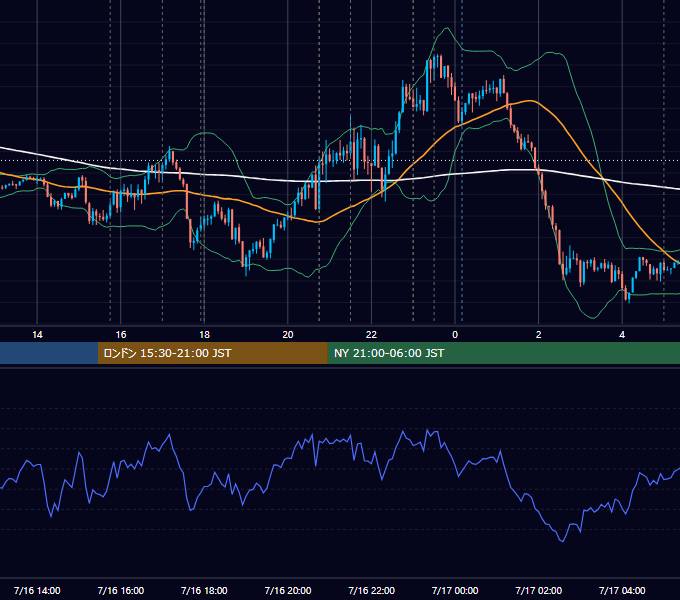Image resolution: width=680 pixels, height=600 pixels.
Task: Click the 7/16 22:00 time label
Action: [372, 590]
